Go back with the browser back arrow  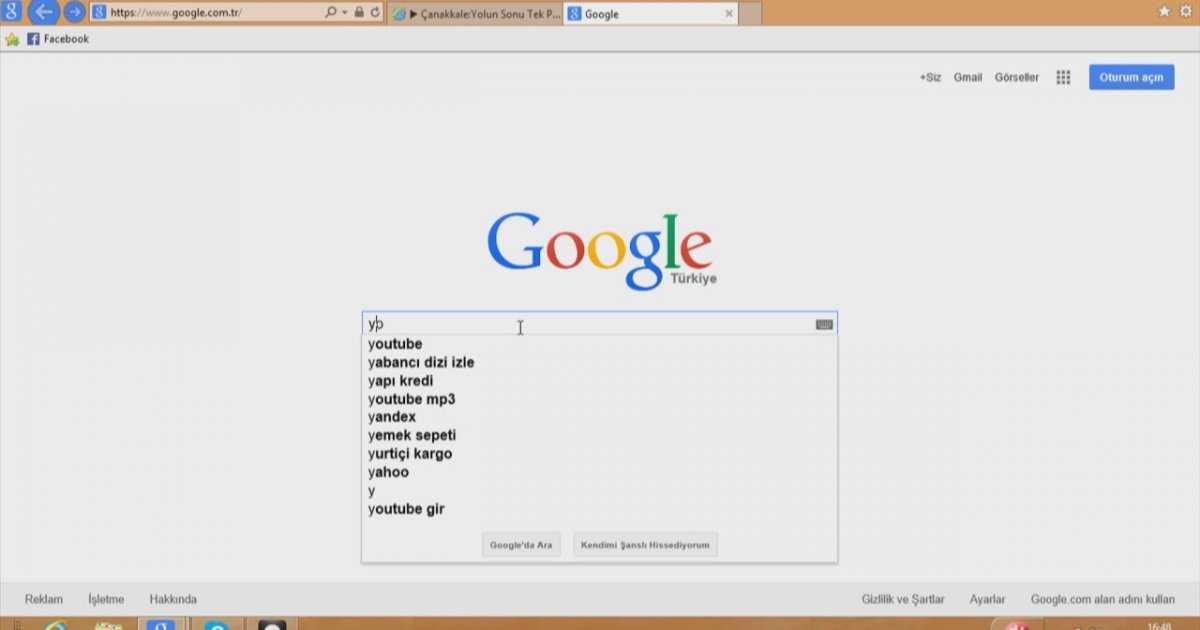(43, 13)
